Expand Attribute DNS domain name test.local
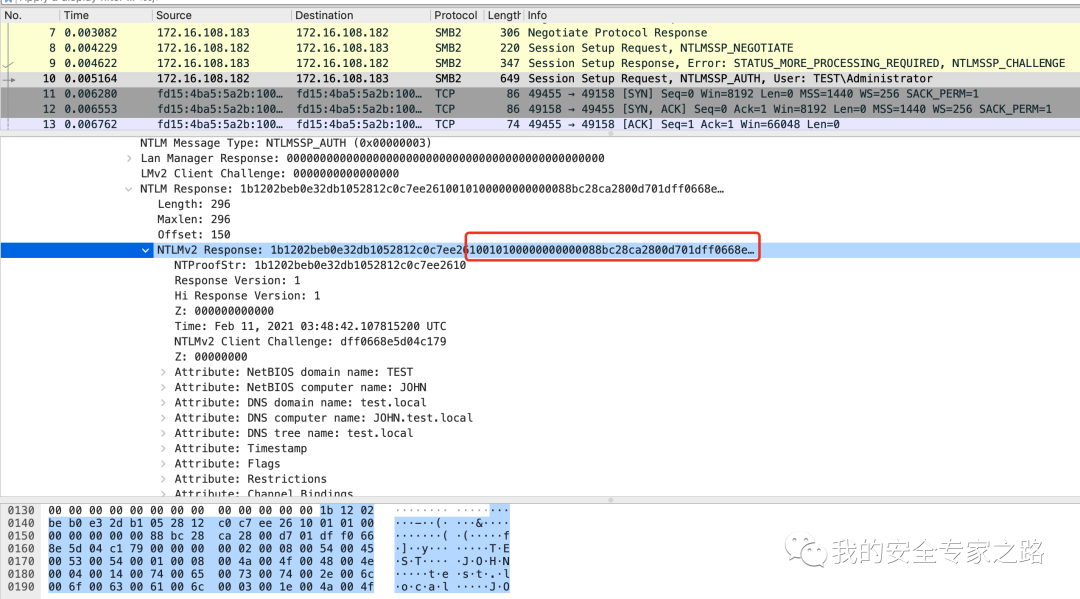1080x599 pixels. [x=163, y=402]
